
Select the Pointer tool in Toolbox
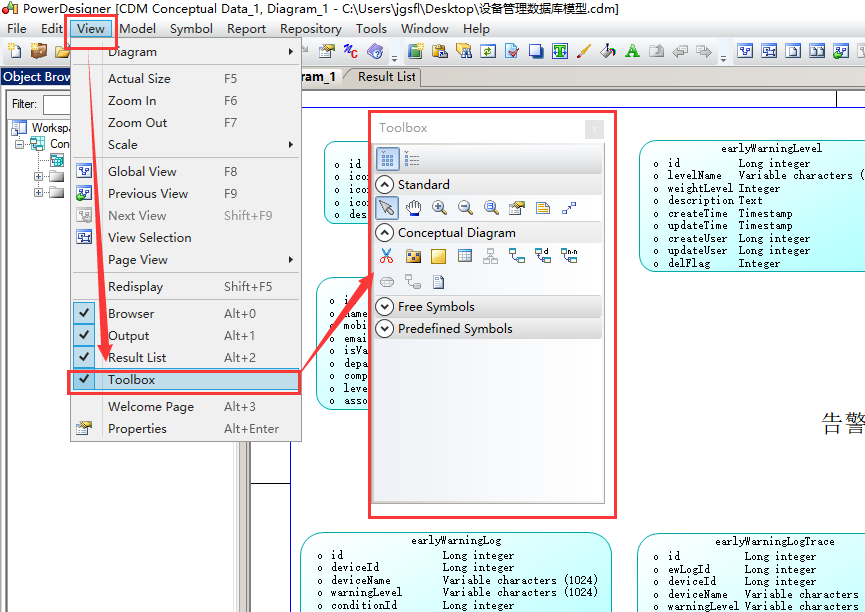387,208
